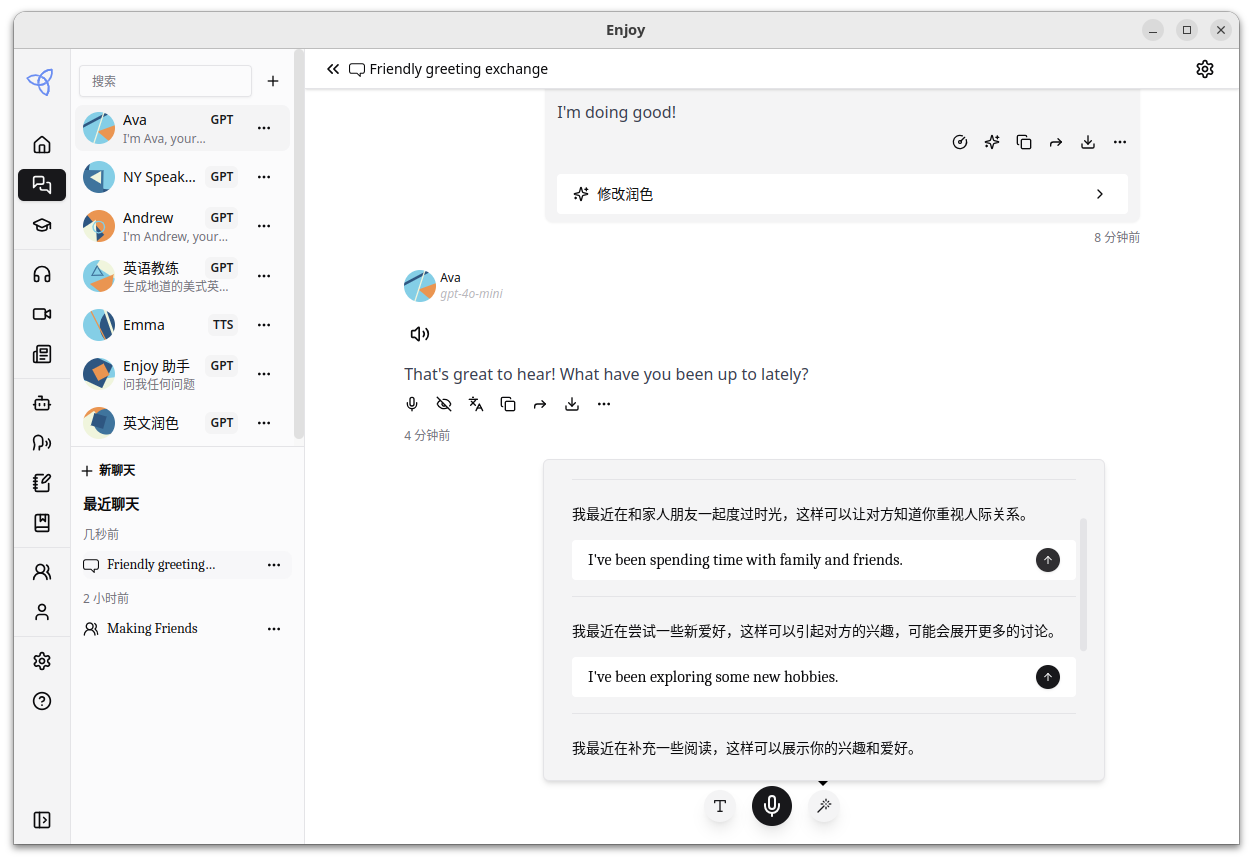Open the notes/writing icon in sidebar
Image resolution: width=1253 pixels, height=861 pixels.
coord(41,482)
